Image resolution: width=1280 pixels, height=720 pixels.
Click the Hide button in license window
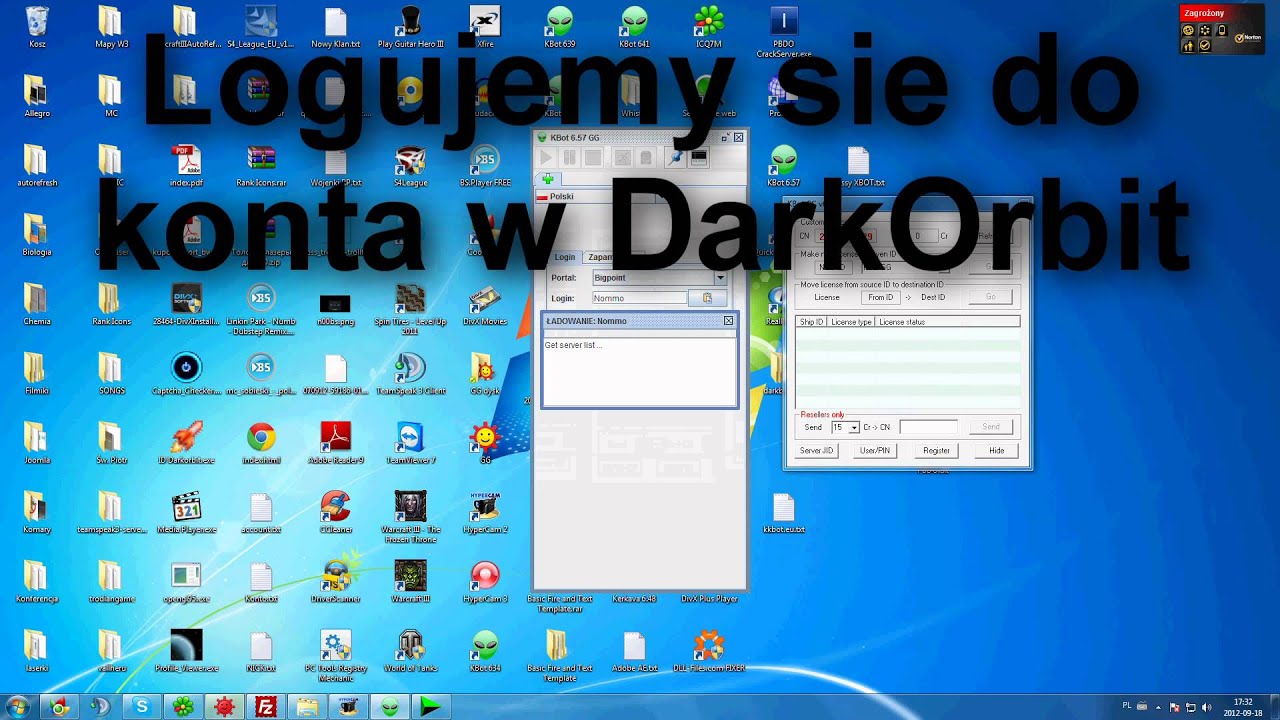pos(997,450)
